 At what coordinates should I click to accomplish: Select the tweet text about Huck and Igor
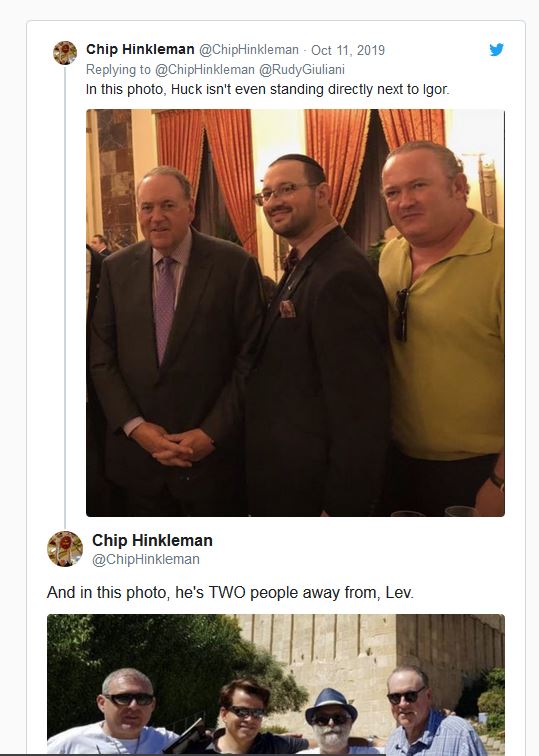(268, 90)
